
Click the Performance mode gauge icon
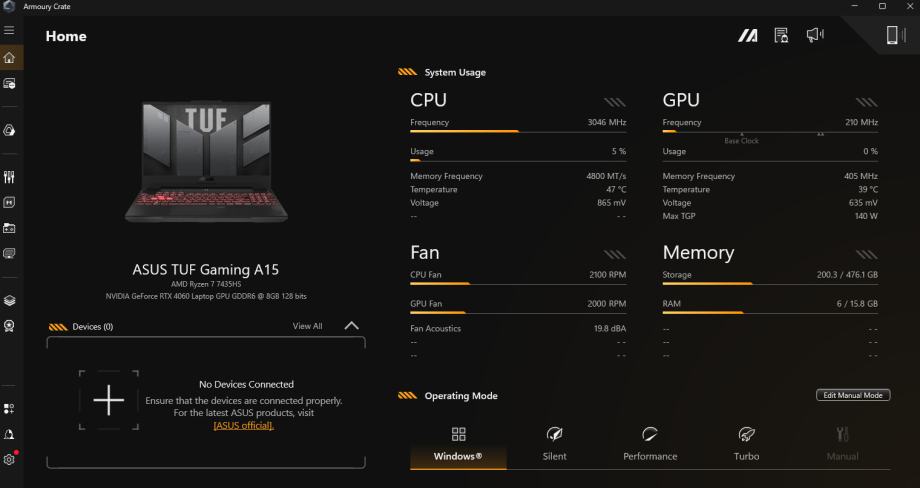[x=650, y=434]
